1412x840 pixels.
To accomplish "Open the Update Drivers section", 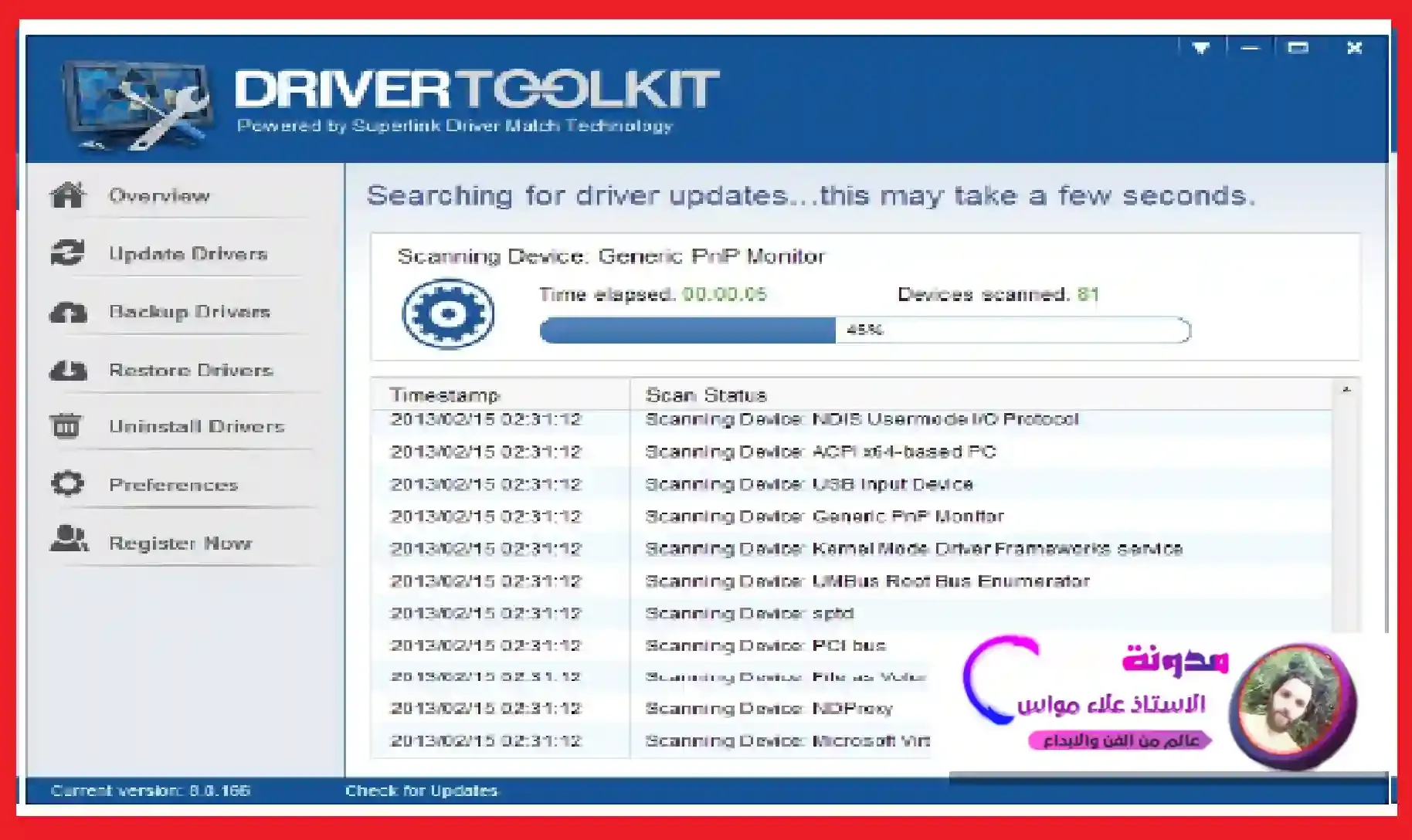I will (188, 253).
